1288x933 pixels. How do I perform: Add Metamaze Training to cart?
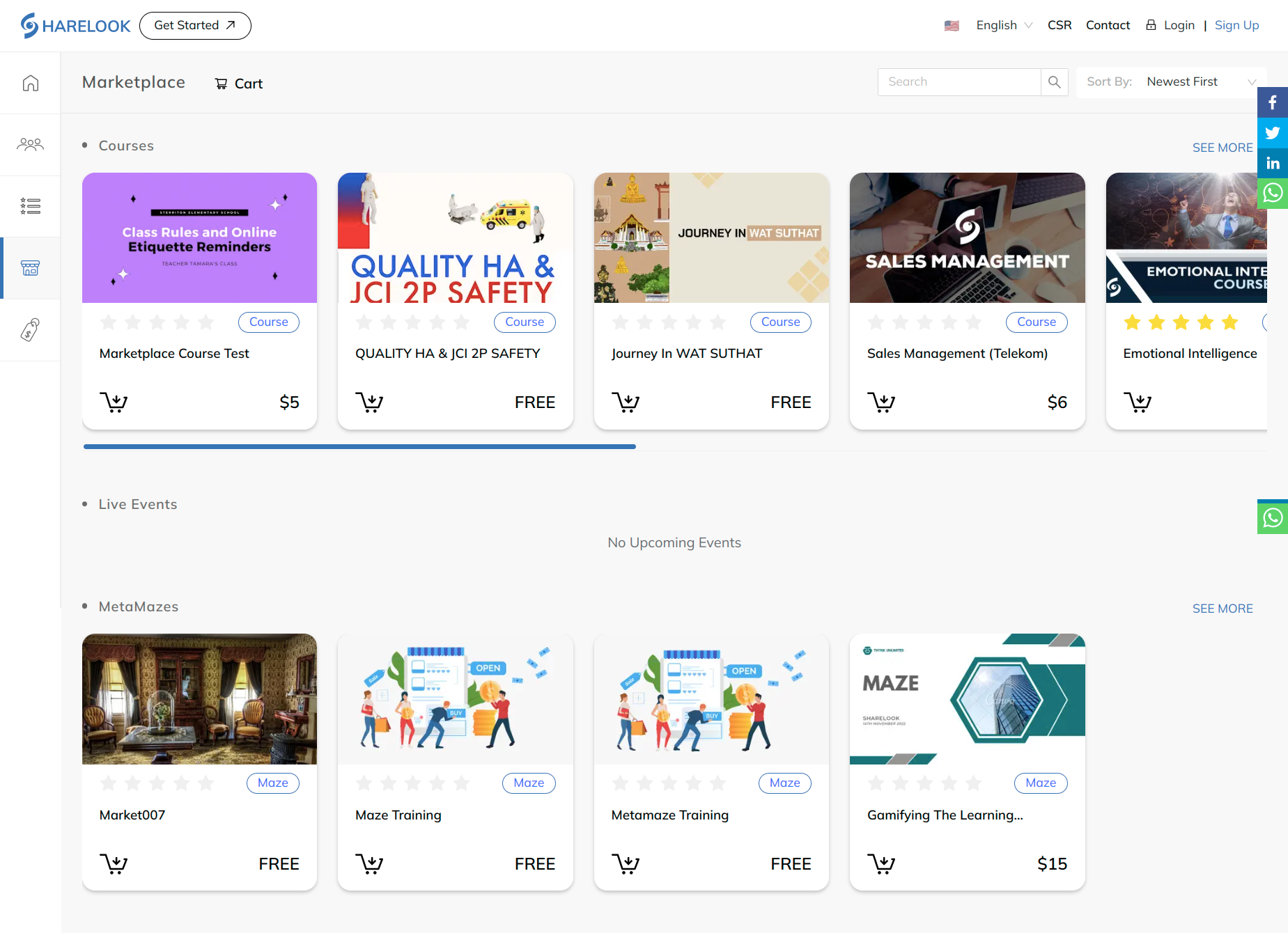coord(626,864)
